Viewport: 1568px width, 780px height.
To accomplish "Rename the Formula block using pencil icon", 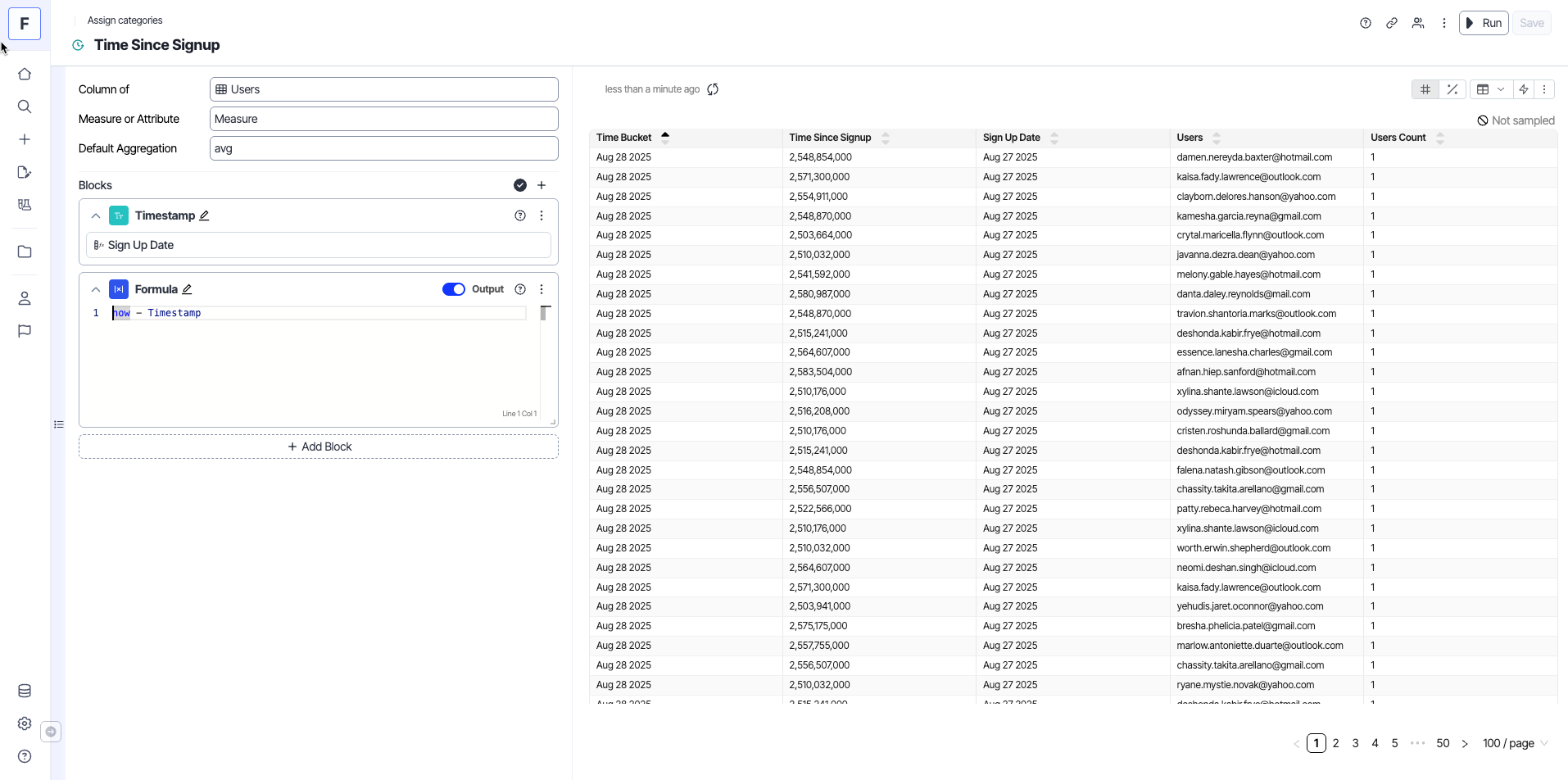I will point(187,289).
